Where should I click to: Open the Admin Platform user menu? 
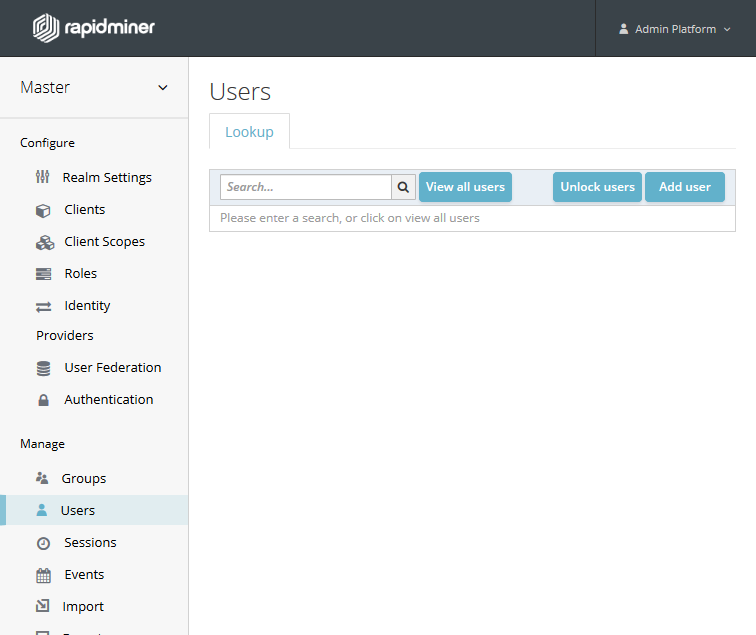click(675, 29)
